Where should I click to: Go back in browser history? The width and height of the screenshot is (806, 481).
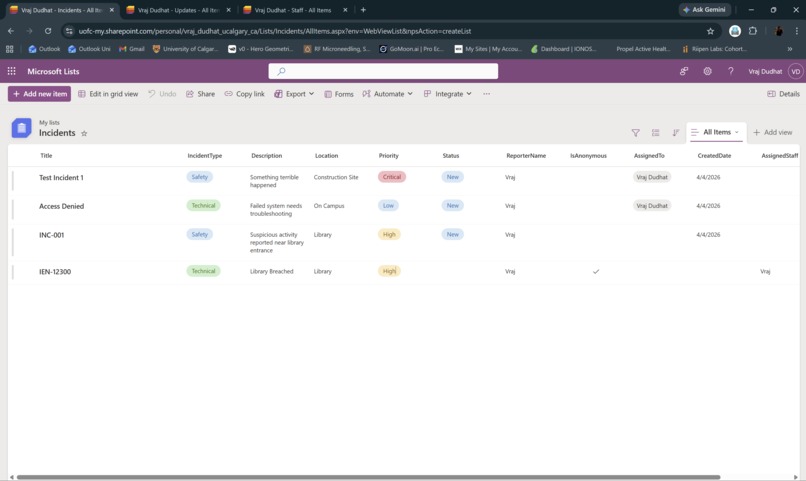pyautogui.click(x=11, y=31)
